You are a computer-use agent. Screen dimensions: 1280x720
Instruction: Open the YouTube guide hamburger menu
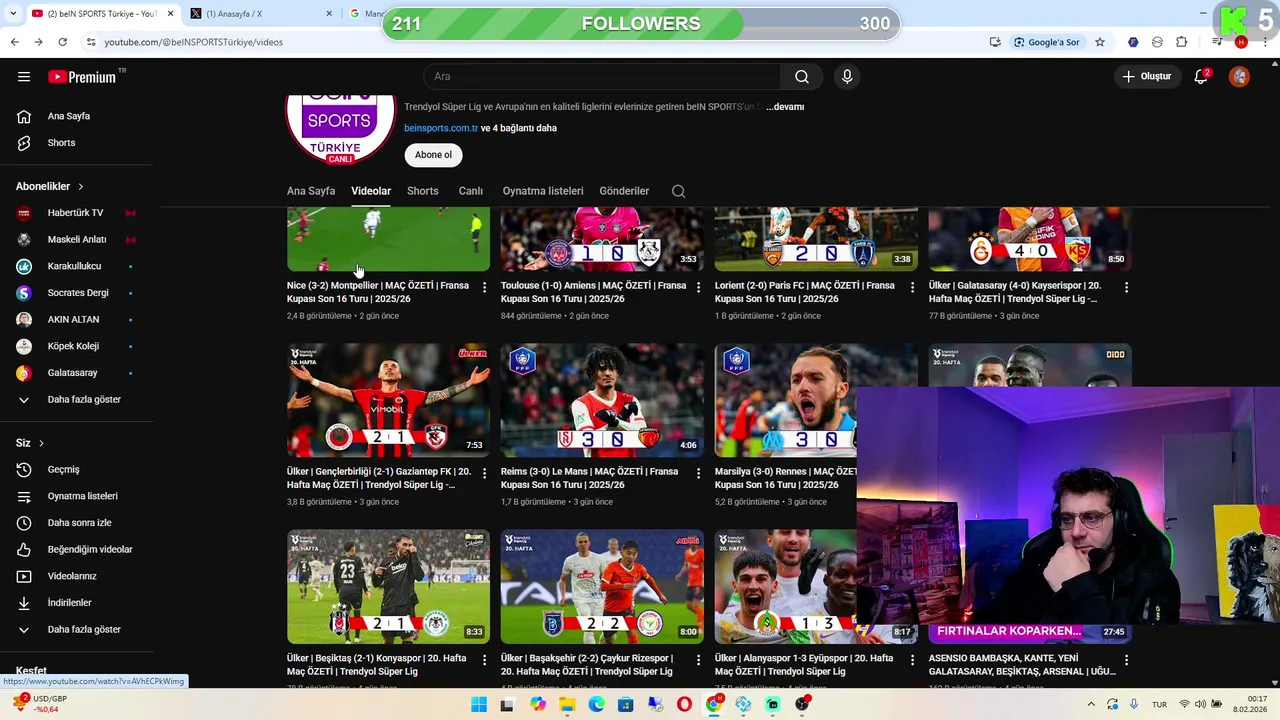[x=24, y=77]
